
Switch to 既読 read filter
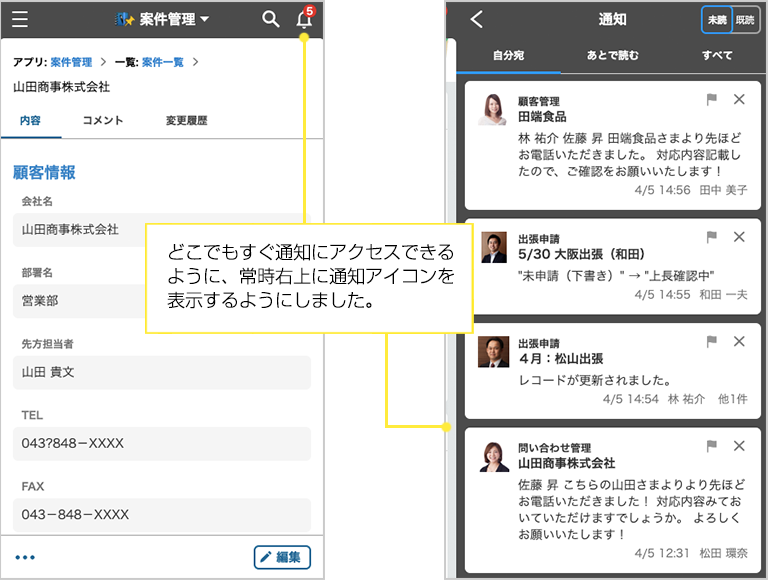(745, 20)
